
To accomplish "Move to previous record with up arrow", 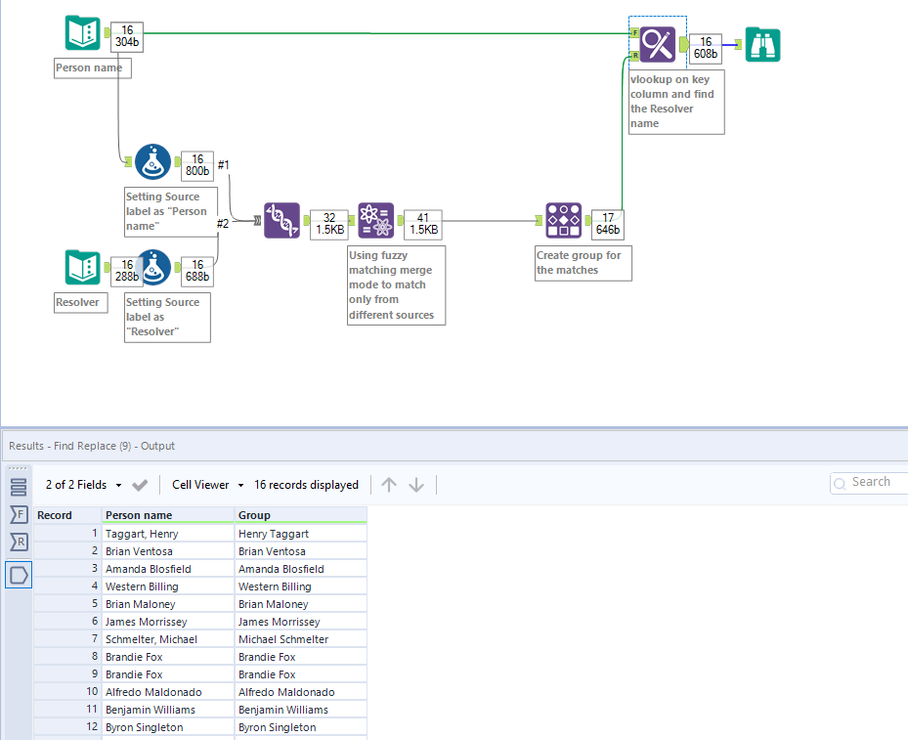I will tap(389, 485).
